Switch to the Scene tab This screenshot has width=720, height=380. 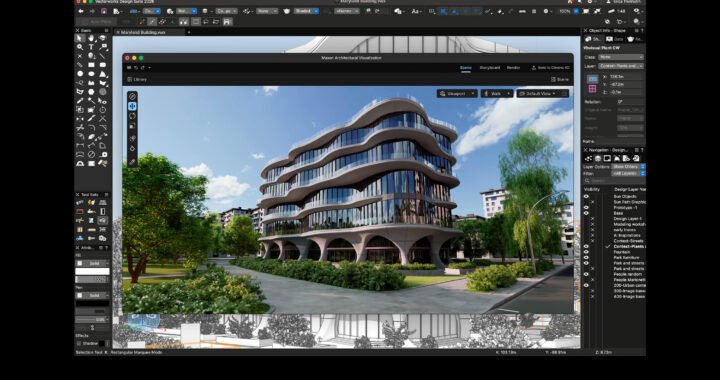click(466, 68)
